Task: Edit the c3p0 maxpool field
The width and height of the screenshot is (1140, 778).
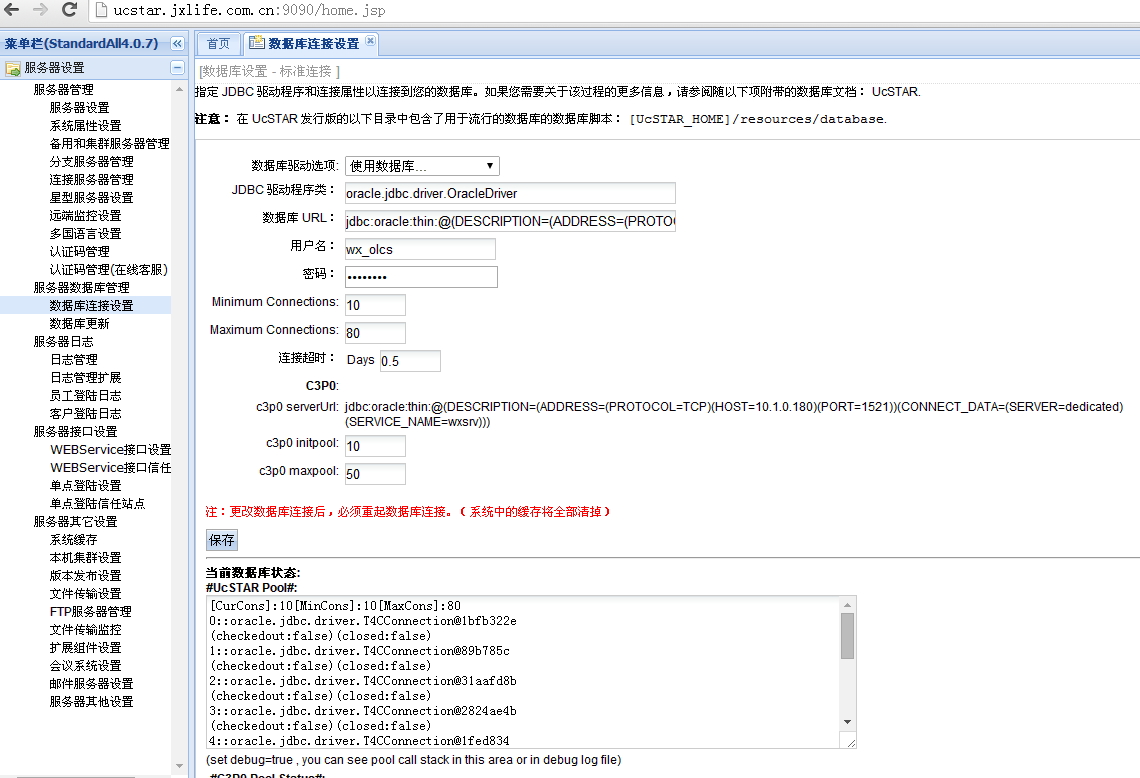Action: 375,474
